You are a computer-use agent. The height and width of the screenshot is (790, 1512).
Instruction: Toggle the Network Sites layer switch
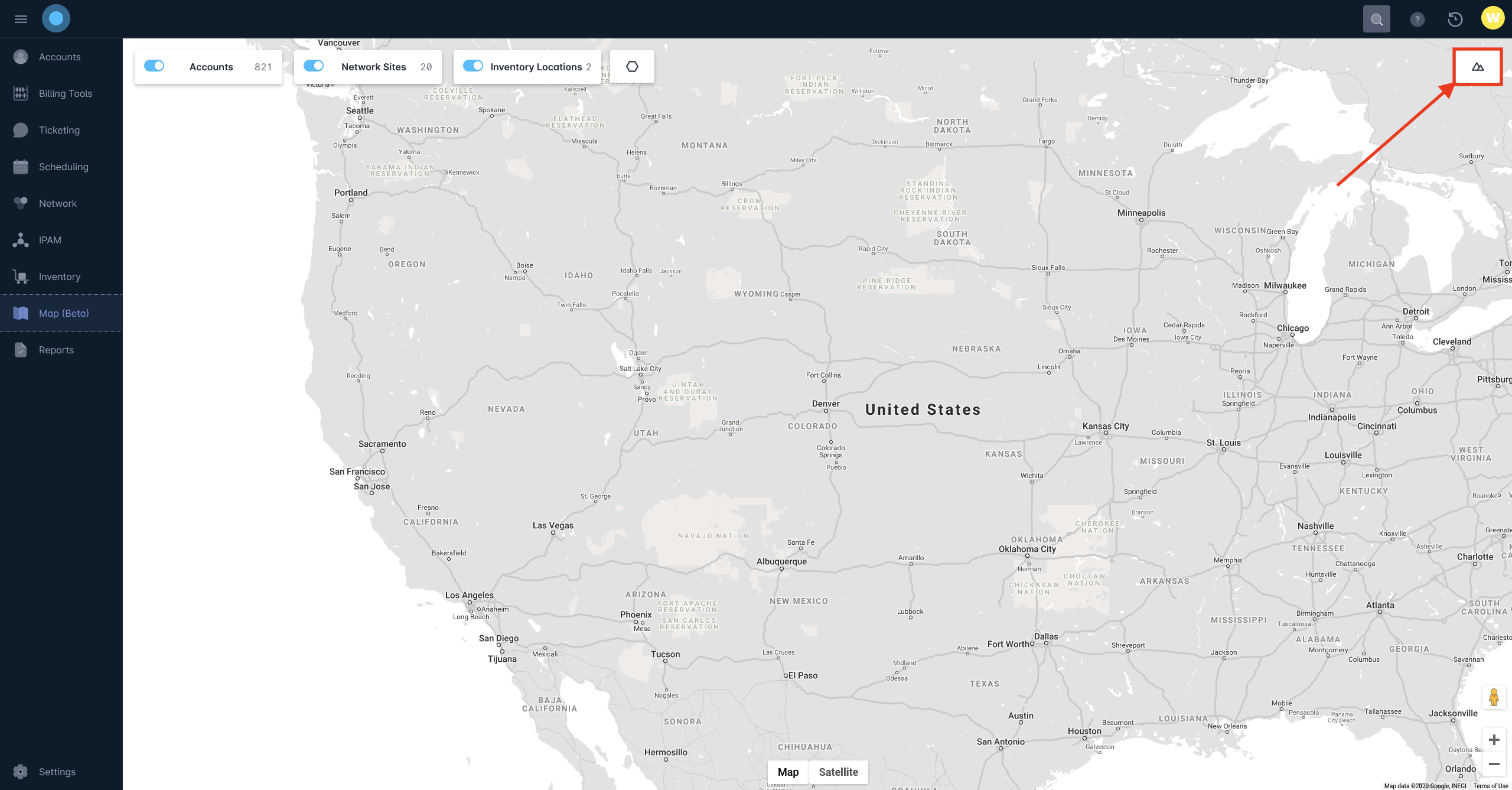(314, 66)
